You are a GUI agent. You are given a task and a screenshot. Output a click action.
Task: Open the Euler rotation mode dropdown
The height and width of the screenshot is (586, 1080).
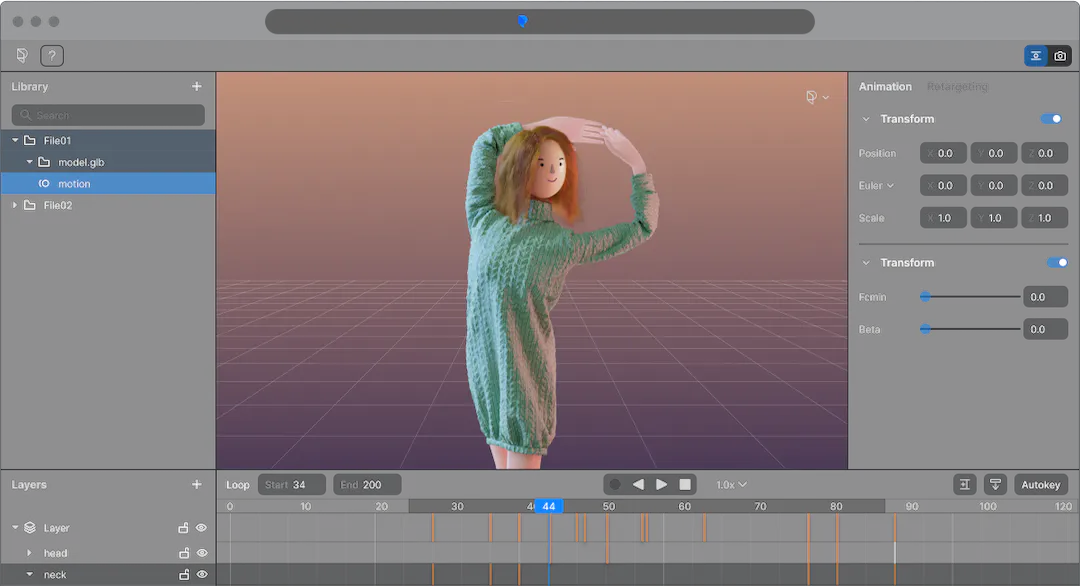pos(876,186)
